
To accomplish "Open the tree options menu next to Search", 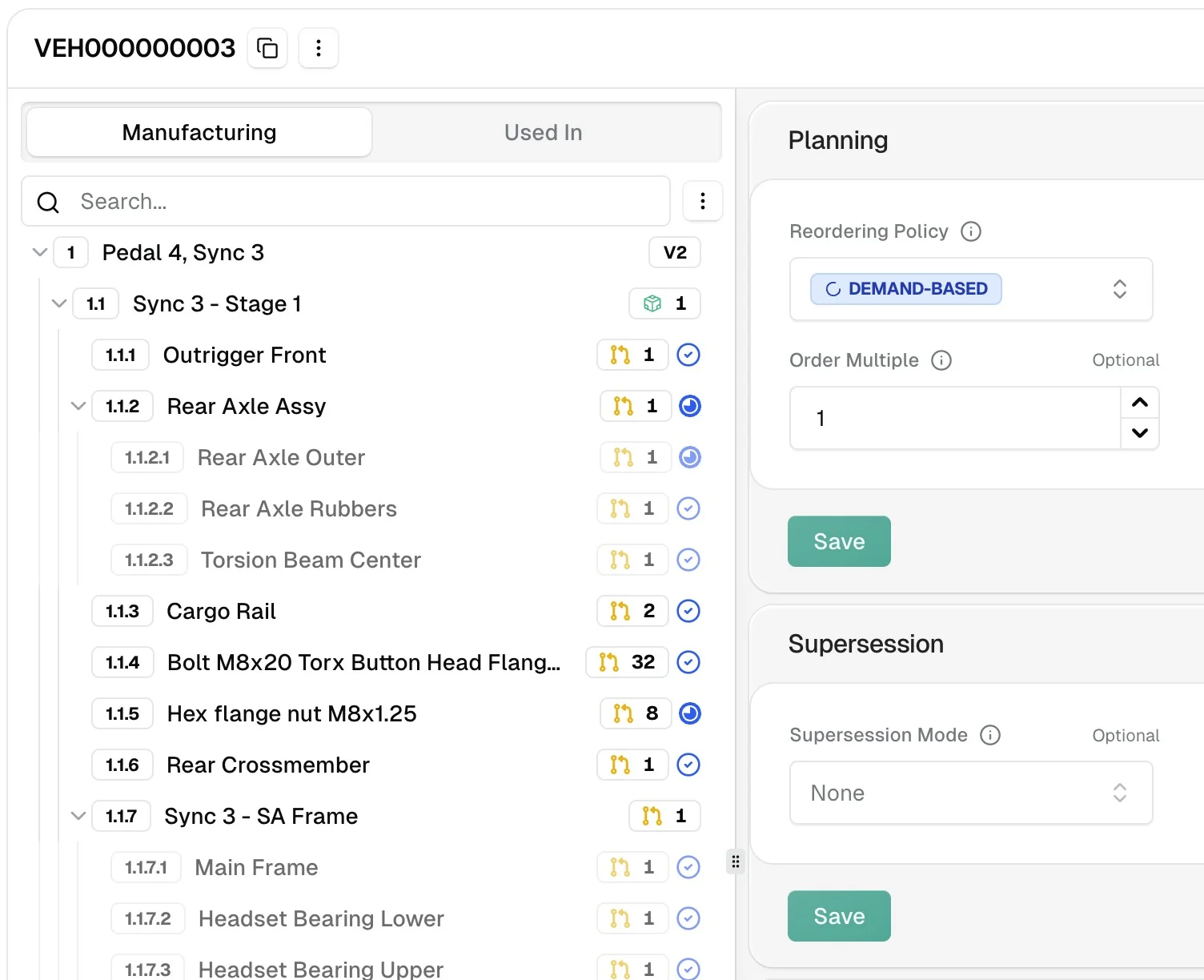I will click(703, 201).
